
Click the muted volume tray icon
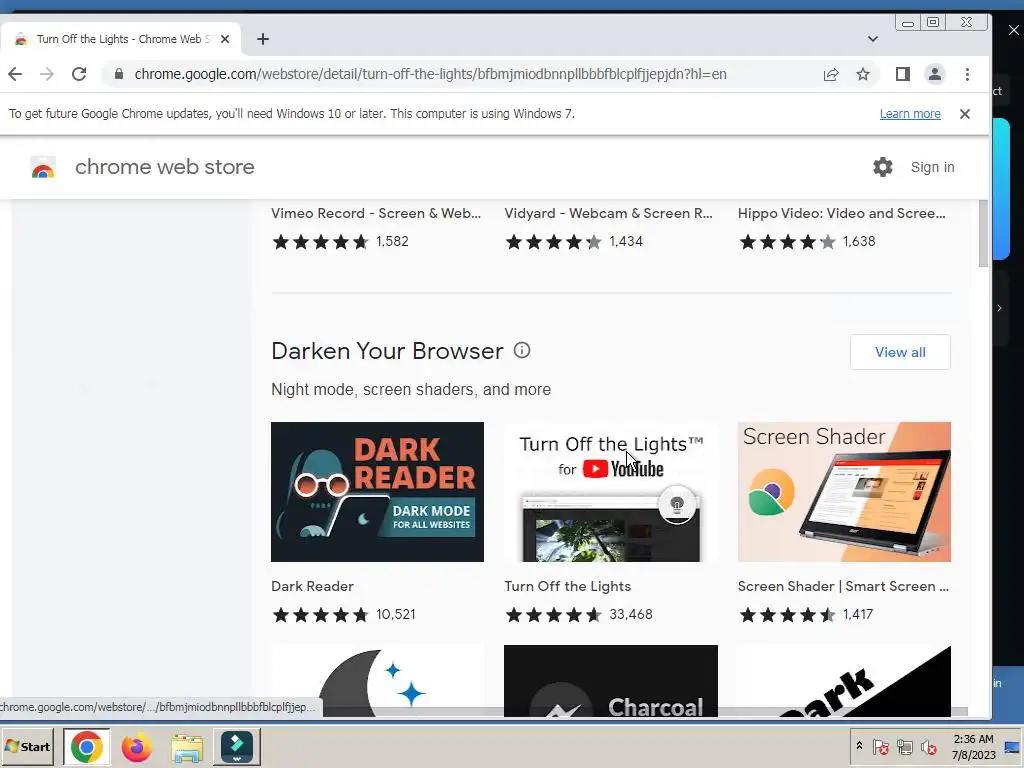(x=929, y=746)
